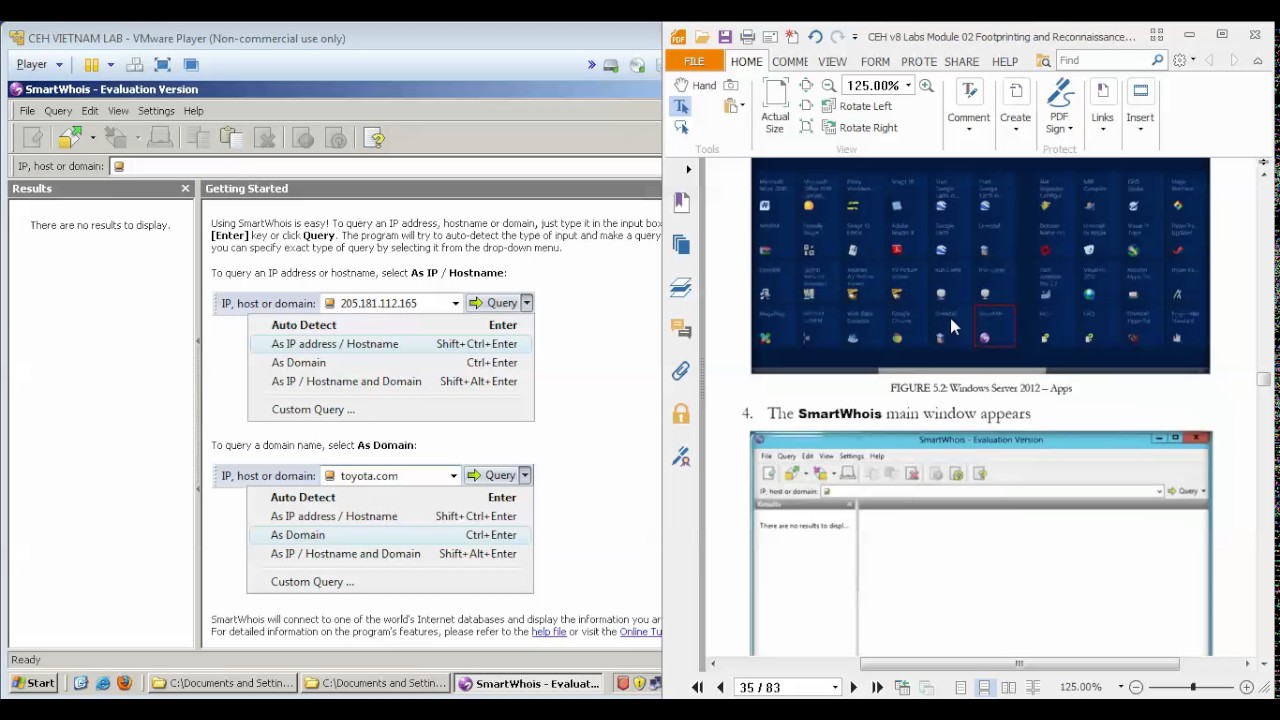The image size is (1280, 720).
Task: Click the SmartWhois Help toolbar icon
Action: click(374, 138)
